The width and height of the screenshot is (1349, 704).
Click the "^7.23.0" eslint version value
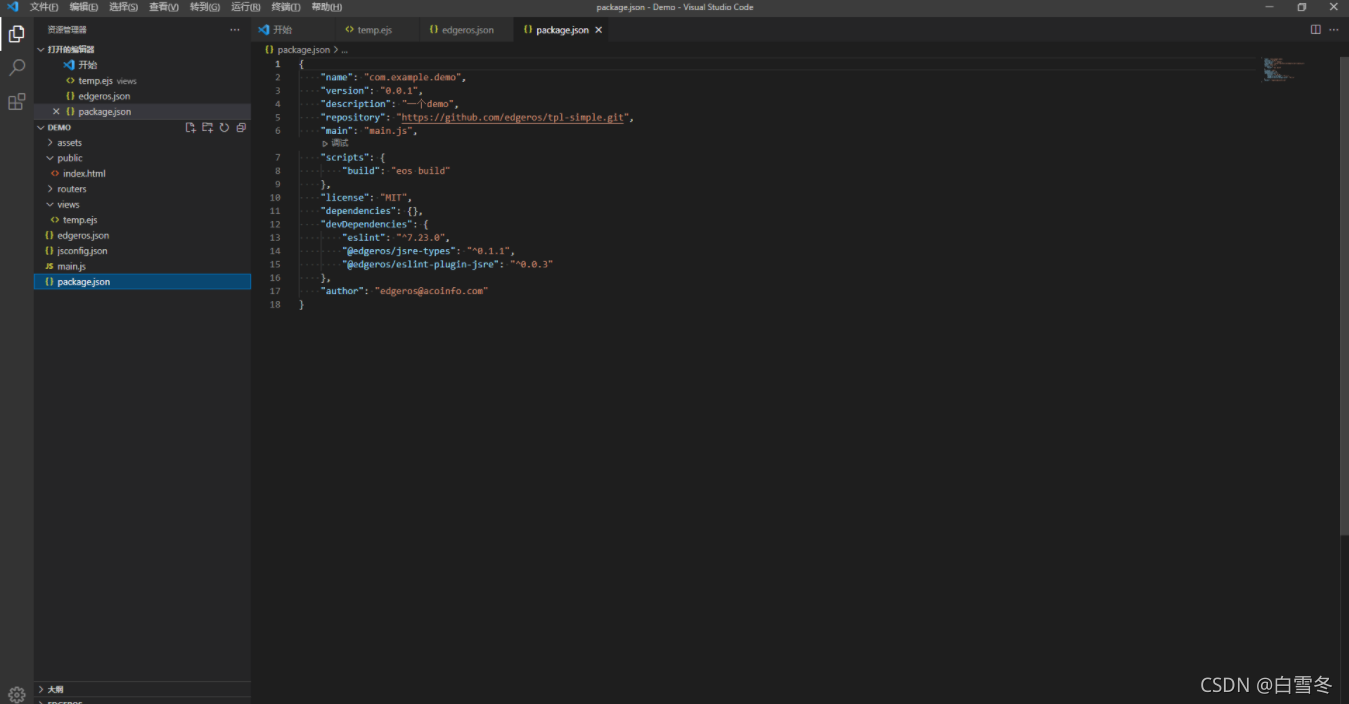[422, 238]
